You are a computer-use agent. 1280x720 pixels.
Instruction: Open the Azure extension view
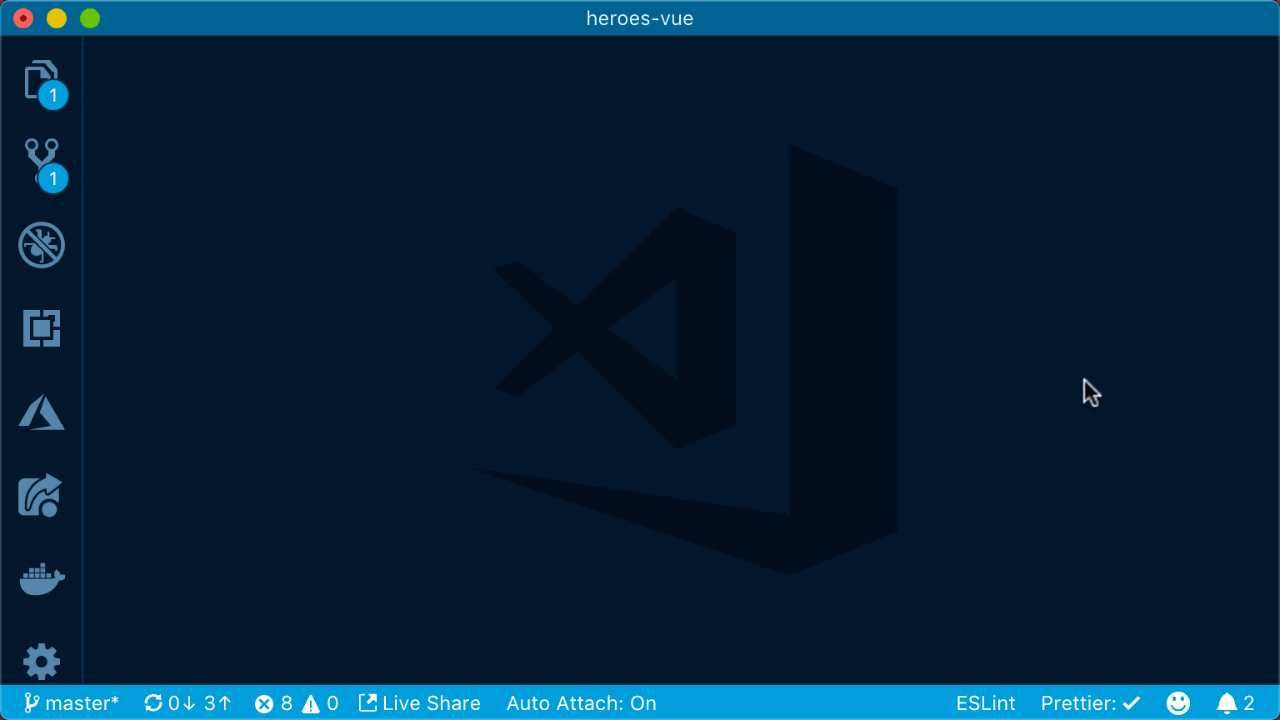[x=41, y=412]
